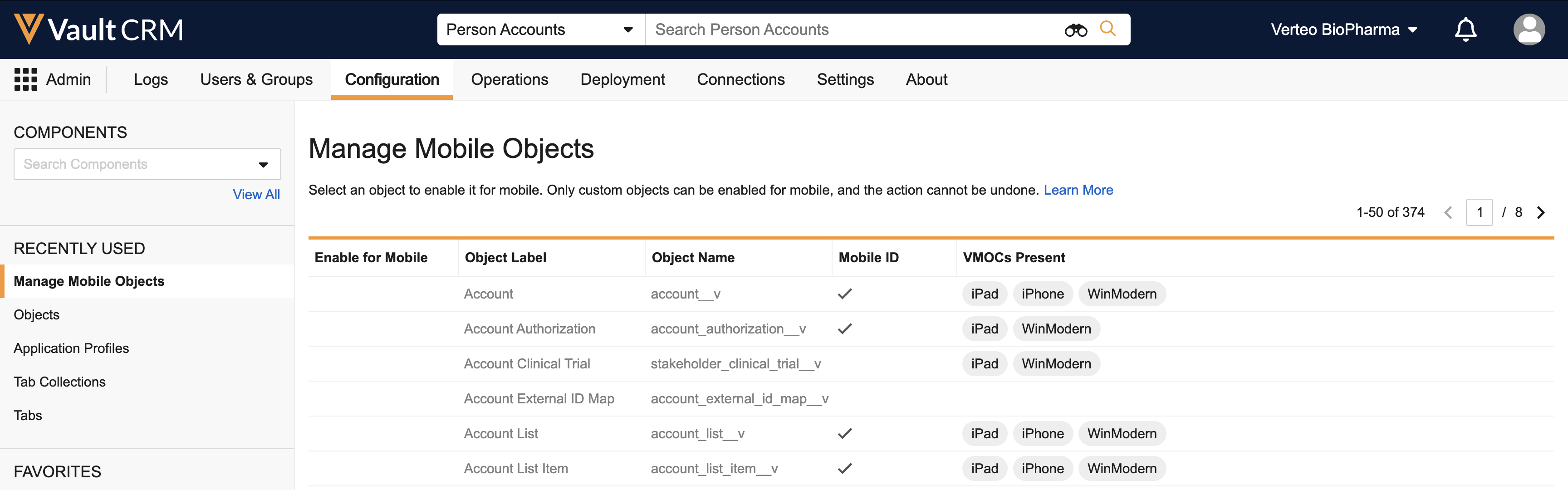The width and height of the screenshot is (1568, 490).
Task: Click the Vault CRM logo
Action: coord(98,29)
